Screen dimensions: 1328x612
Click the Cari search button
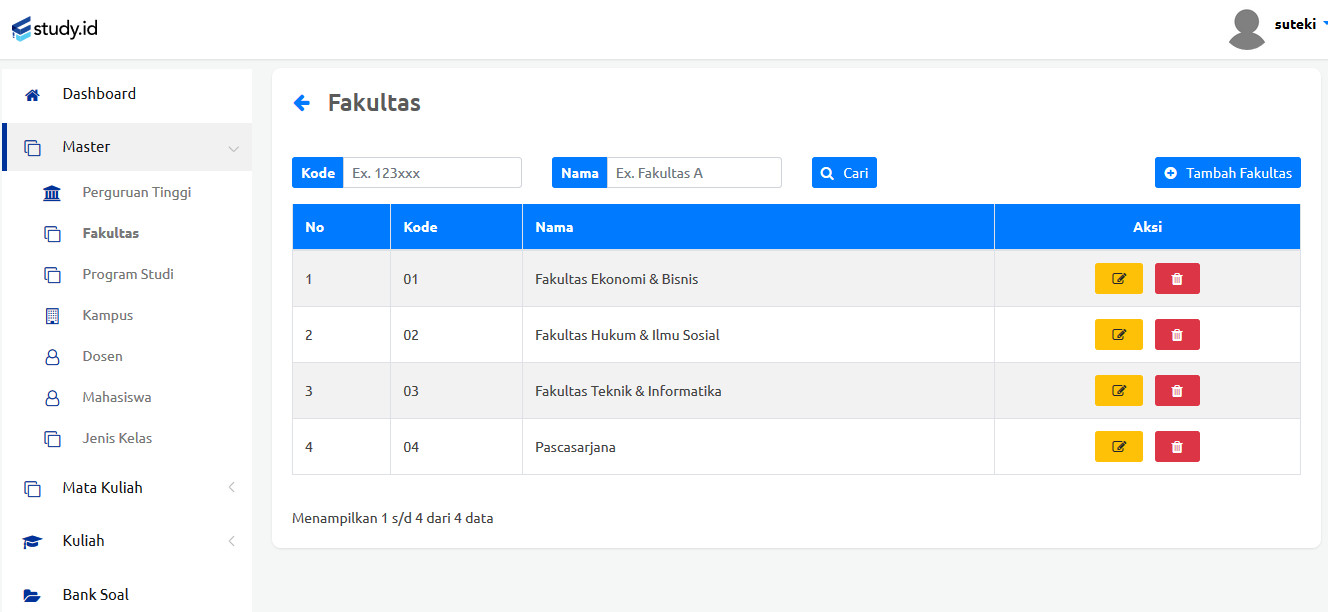point(844,173)
